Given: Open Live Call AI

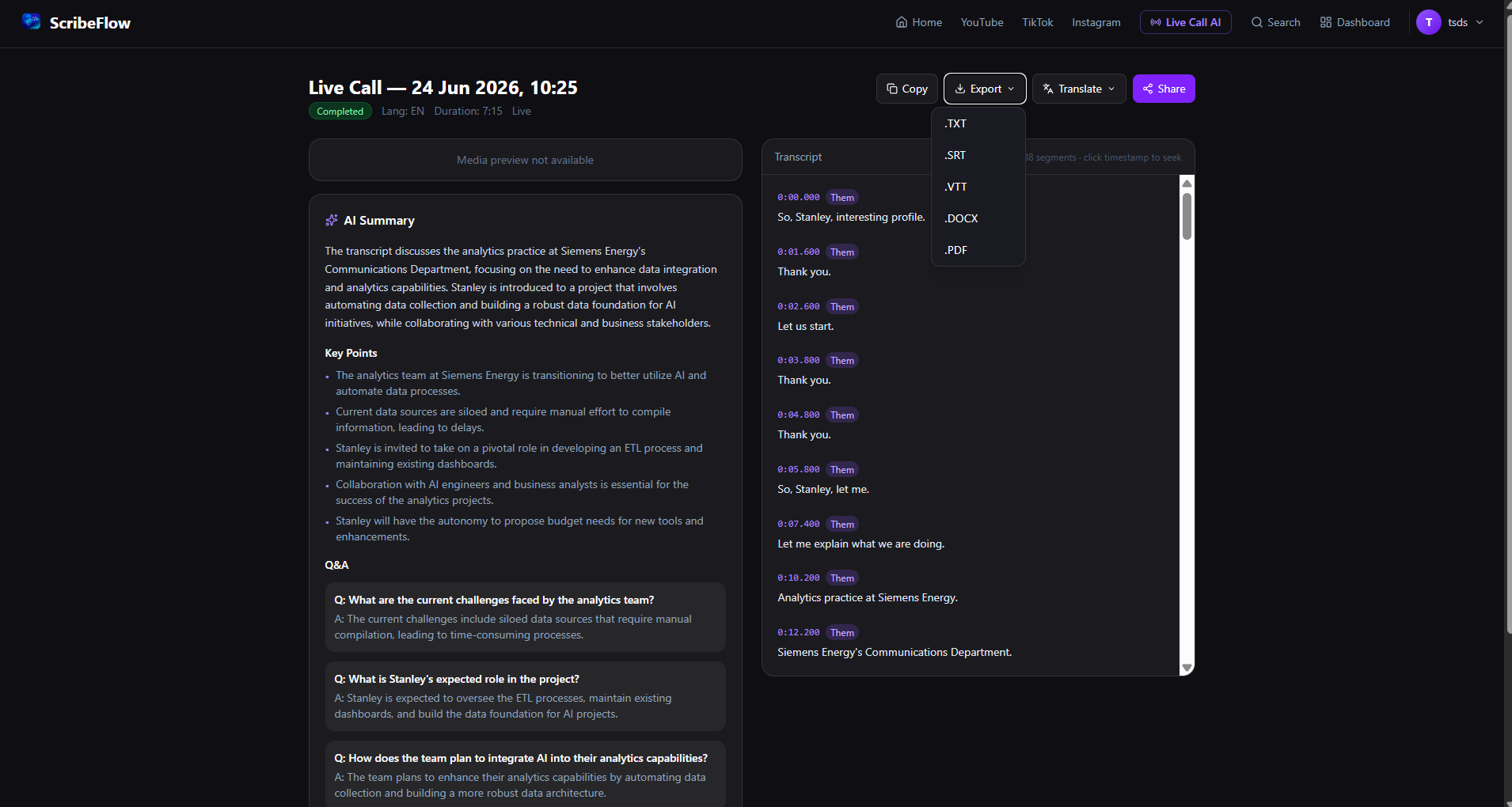Looking at the screenshot, I should click(x=1185, y=22).
